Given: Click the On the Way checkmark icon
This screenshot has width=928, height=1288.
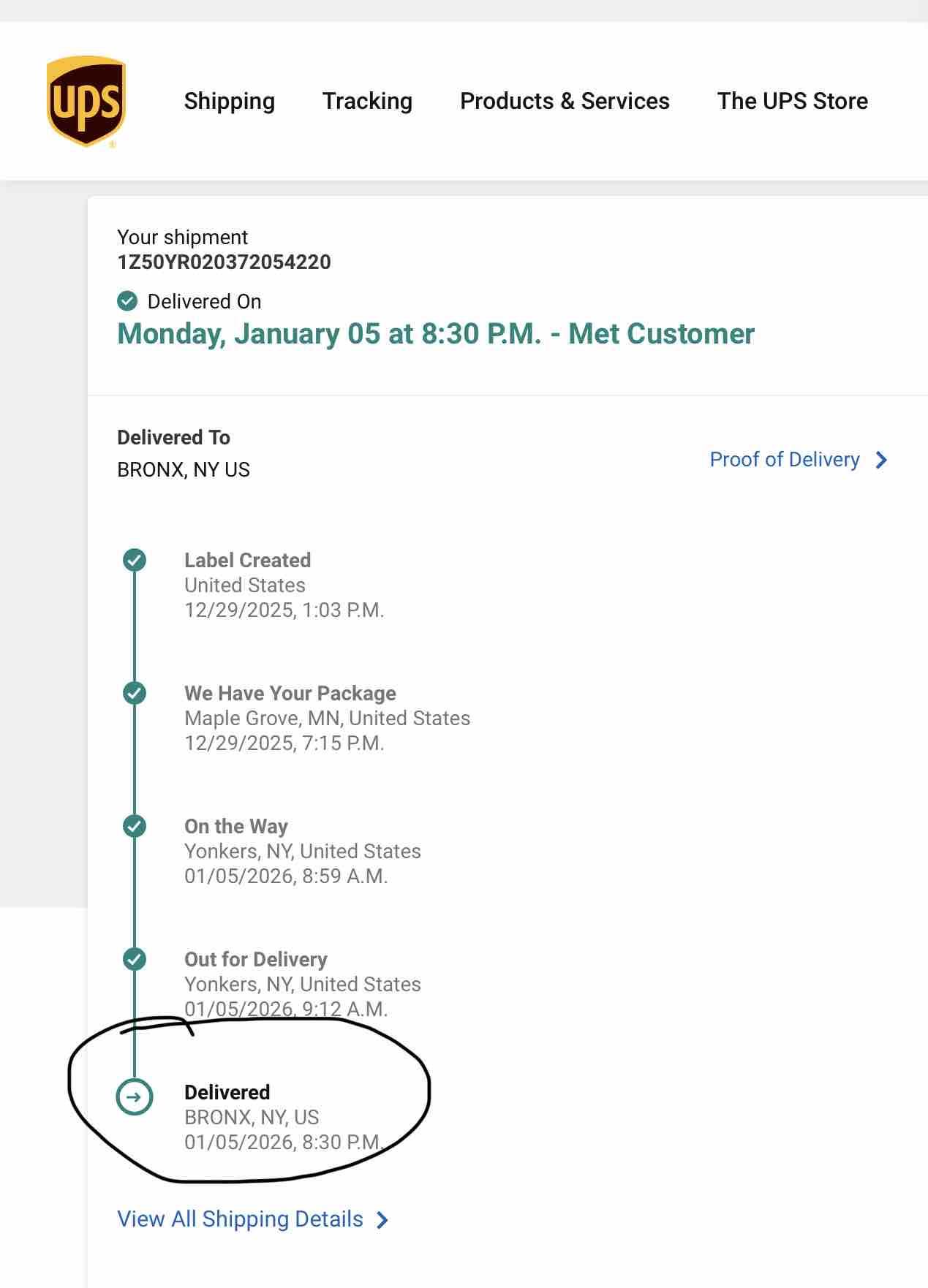Looking at the screenshot, I should pos(135,826).
